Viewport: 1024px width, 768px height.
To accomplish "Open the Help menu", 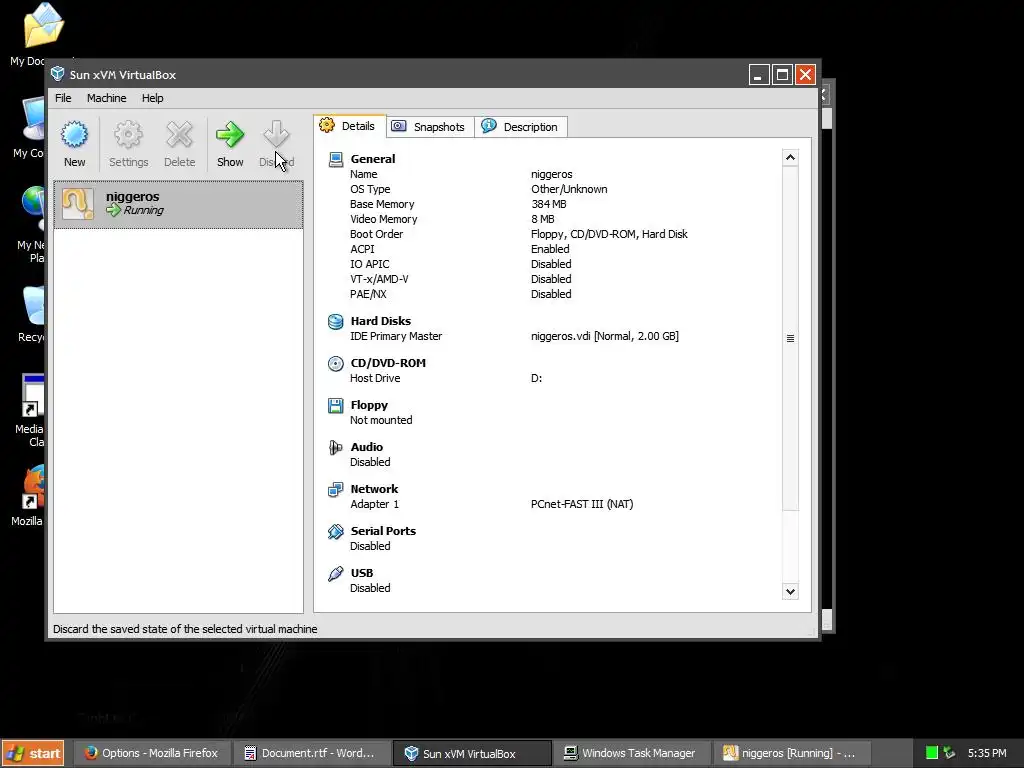I will point(152,98).
